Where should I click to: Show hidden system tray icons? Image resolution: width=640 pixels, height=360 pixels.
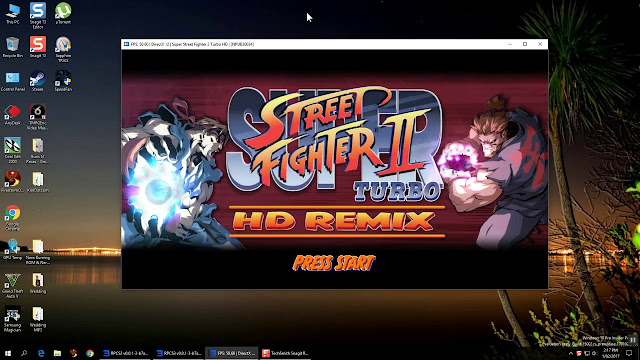[x=571, y=353]
